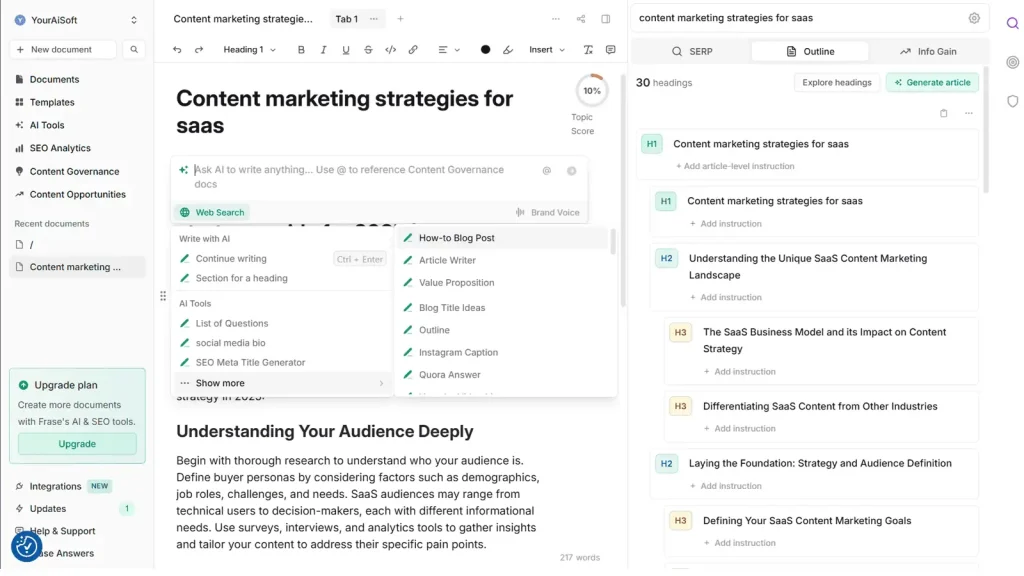The height and width of the screenshot is (576, 1024).
Task: Switch to the SERP tab
Action: click(692, 51)
